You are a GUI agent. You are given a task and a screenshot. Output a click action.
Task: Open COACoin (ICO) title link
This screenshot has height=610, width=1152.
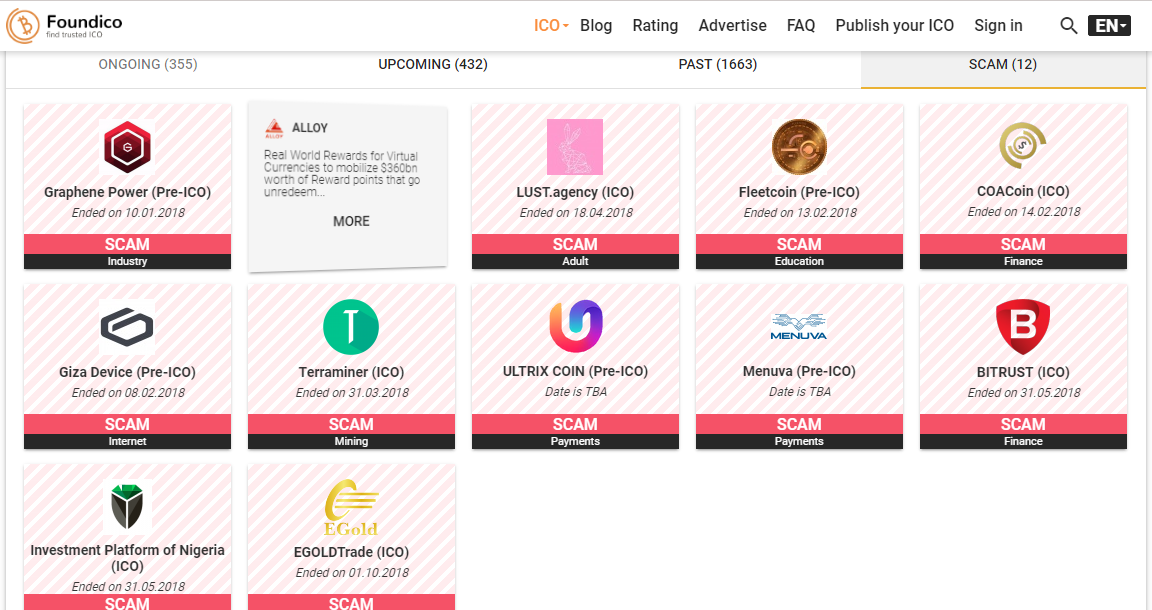point(1023,191)
